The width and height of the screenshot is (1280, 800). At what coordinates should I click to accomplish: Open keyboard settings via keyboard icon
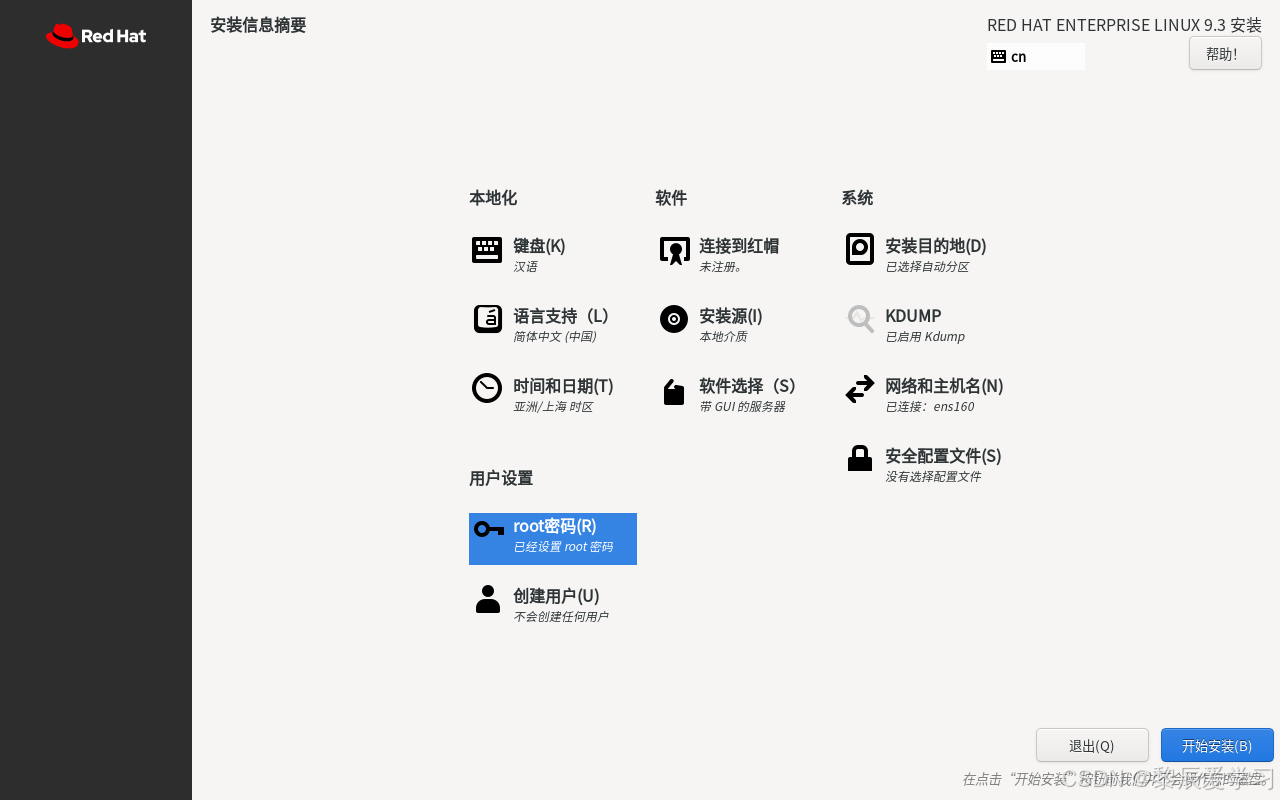pyautogui.click(x=487, y=250)
